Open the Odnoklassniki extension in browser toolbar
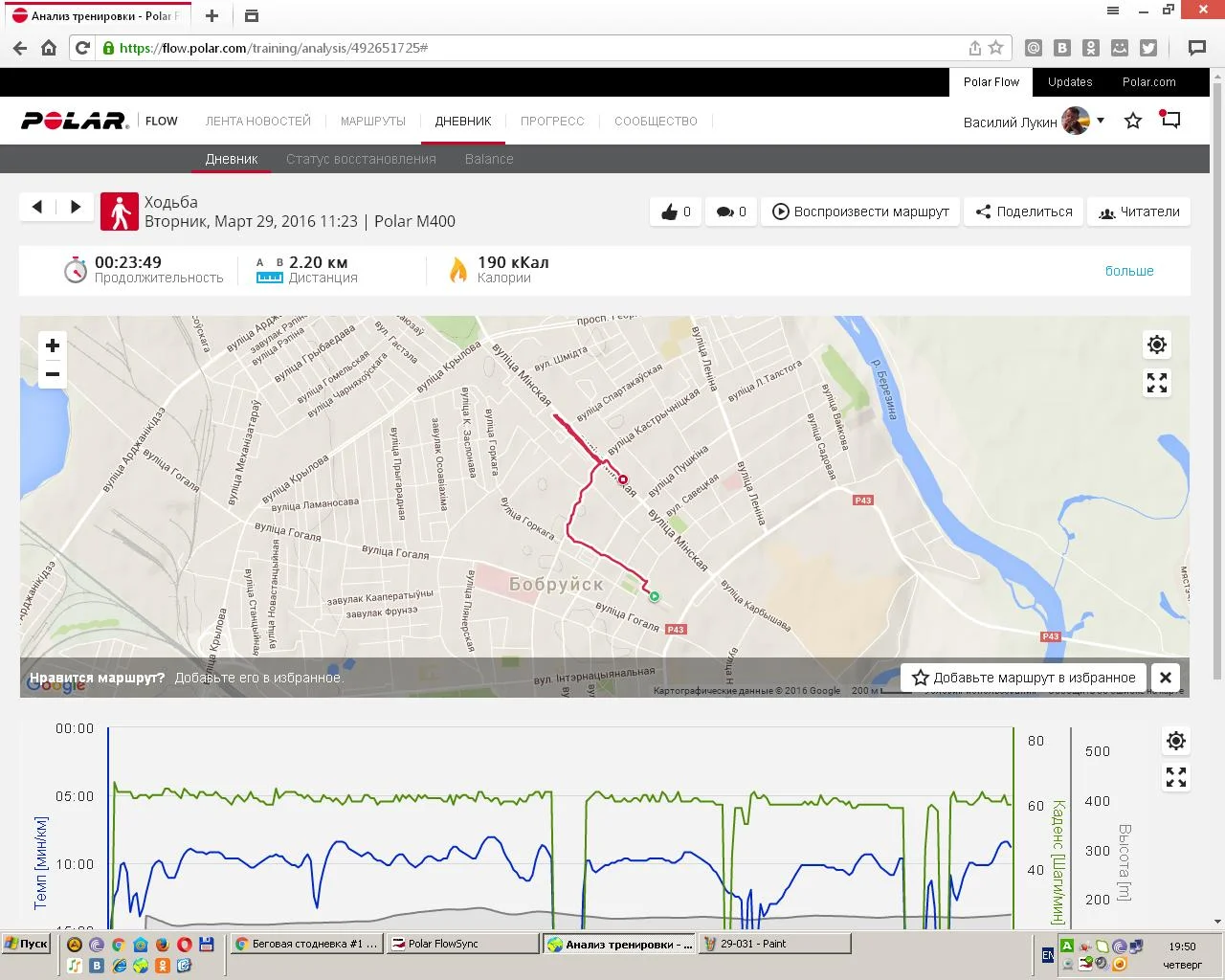Viewport: 1225px width, 980px height. click(x=1091, y=48)
